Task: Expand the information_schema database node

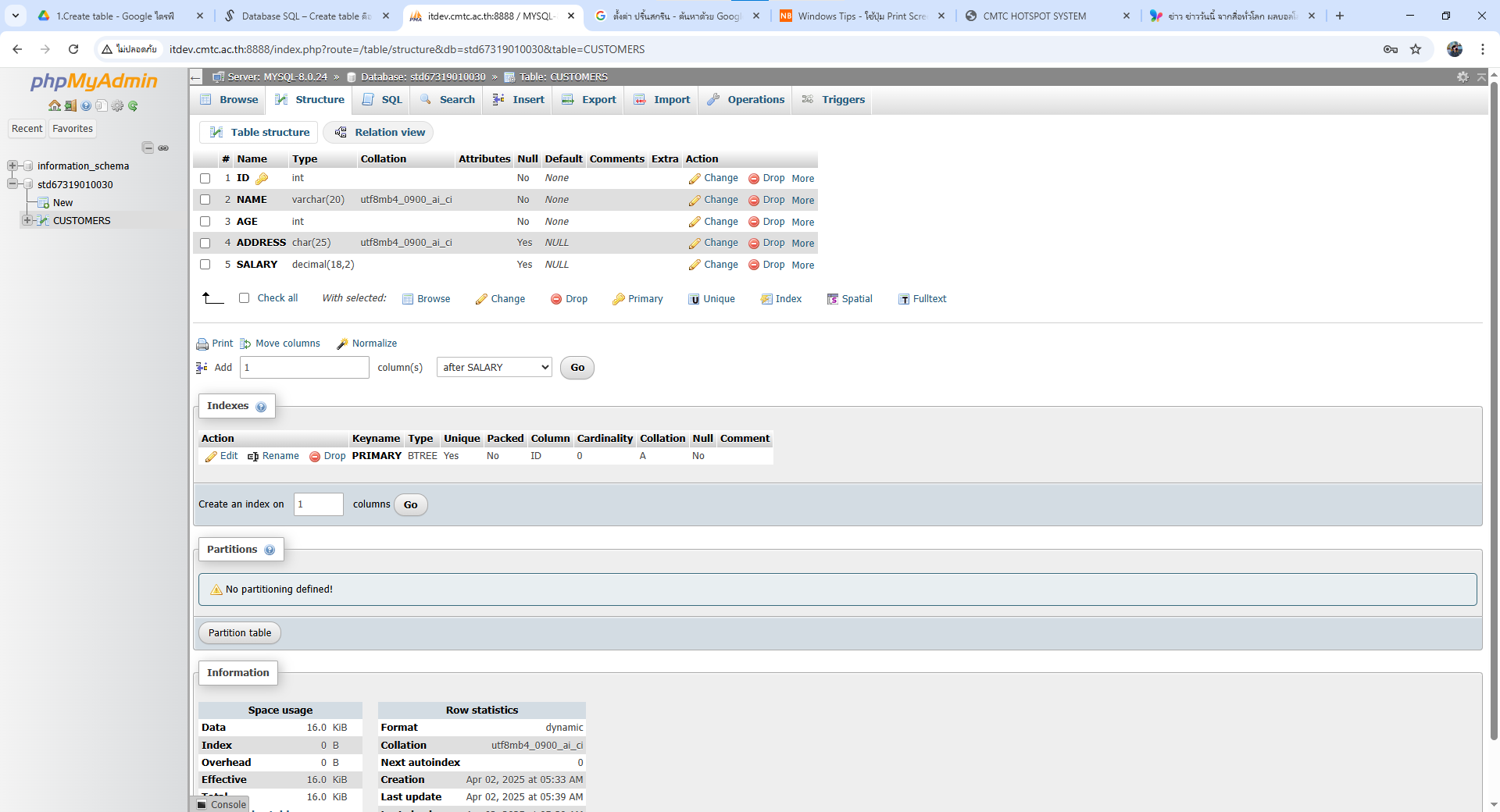Action: pyautogui.click(x=12, y=166)
